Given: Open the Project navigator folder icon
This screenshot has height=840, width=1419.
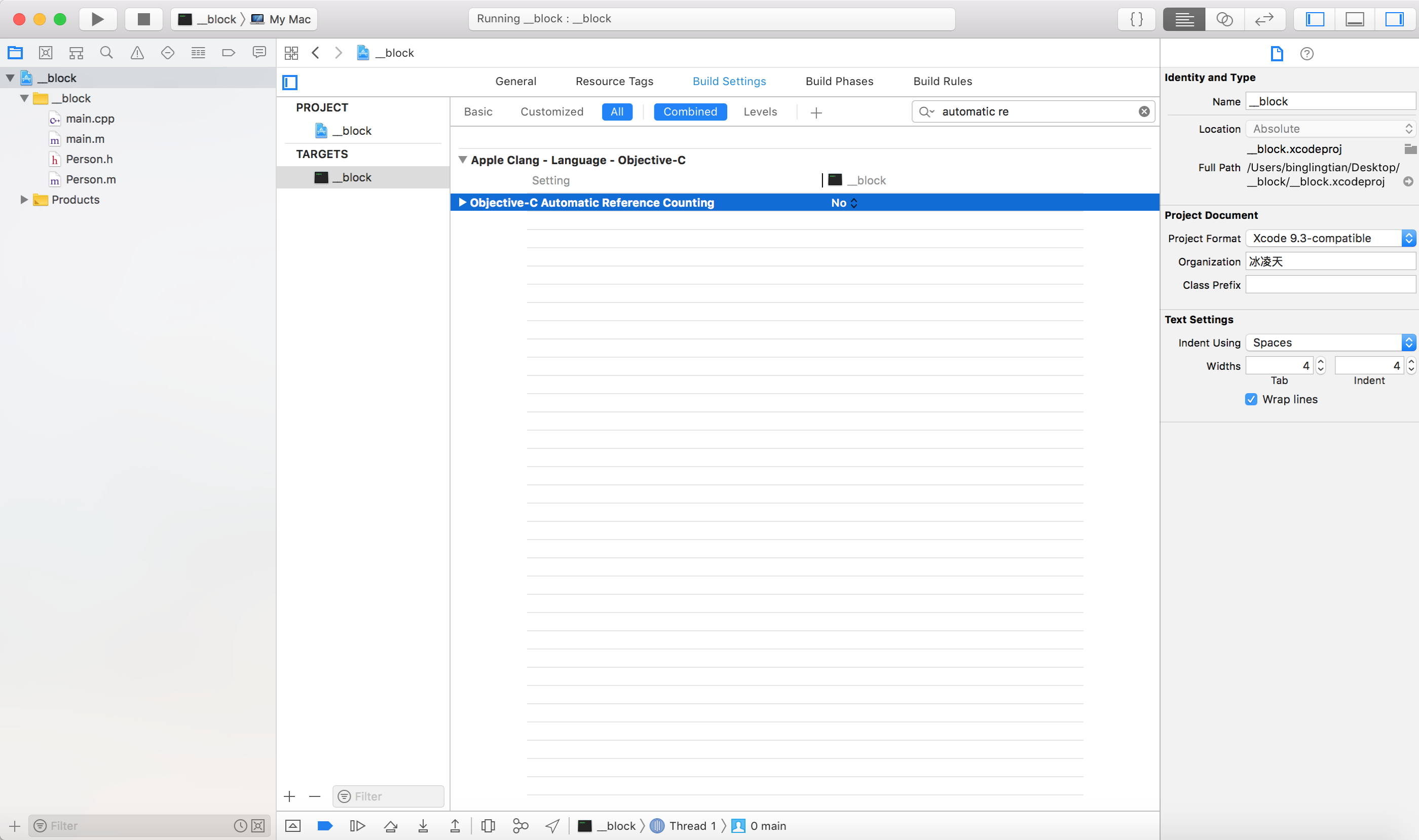Looking at the screenshot, I should coord(15,53).
